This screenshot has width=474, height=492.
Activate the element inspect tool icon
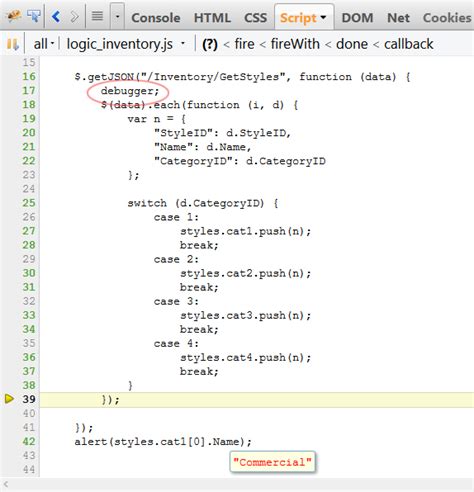click(34, 16)
